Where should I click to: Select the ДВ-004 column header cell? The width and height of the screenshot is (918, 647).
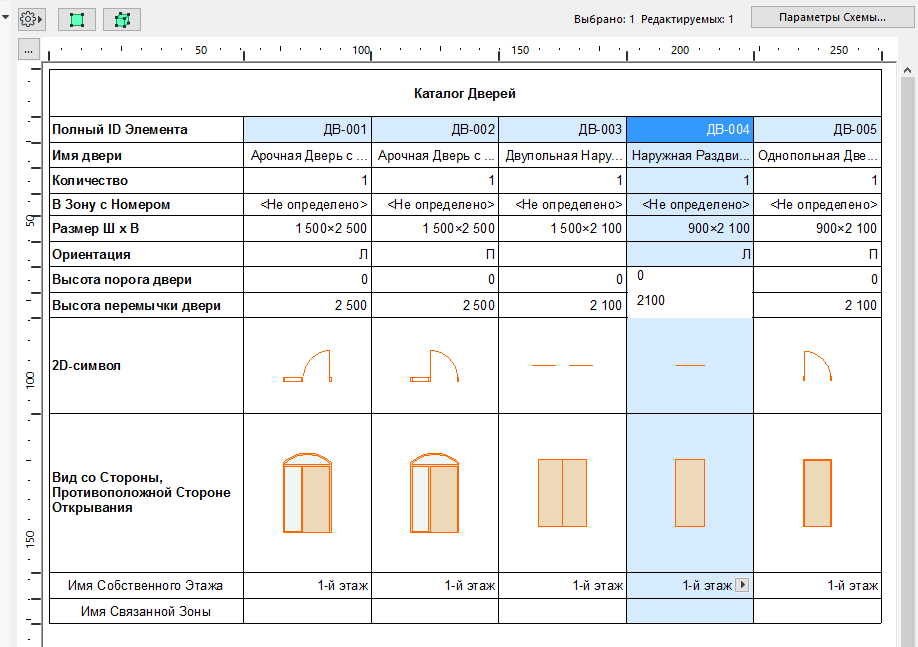[x=690, y=129]
